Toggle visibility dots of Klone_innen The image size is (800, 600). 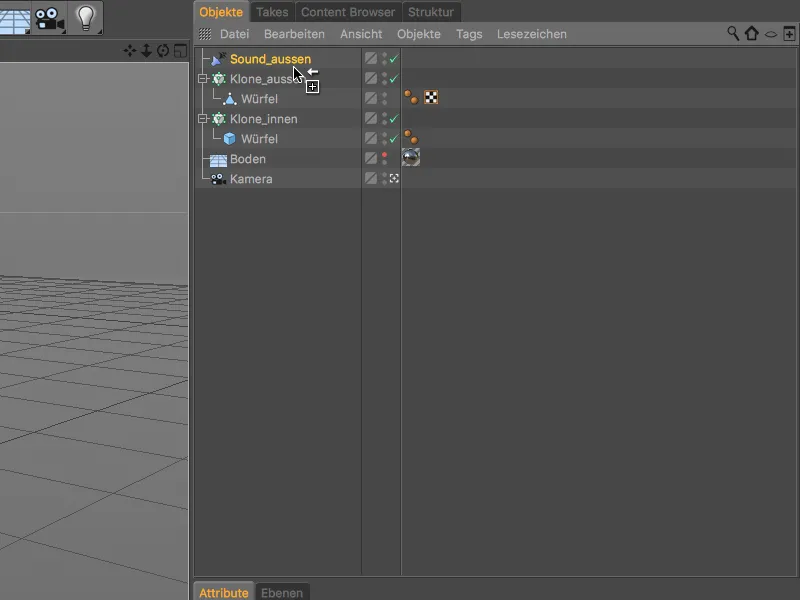(385, 119)
